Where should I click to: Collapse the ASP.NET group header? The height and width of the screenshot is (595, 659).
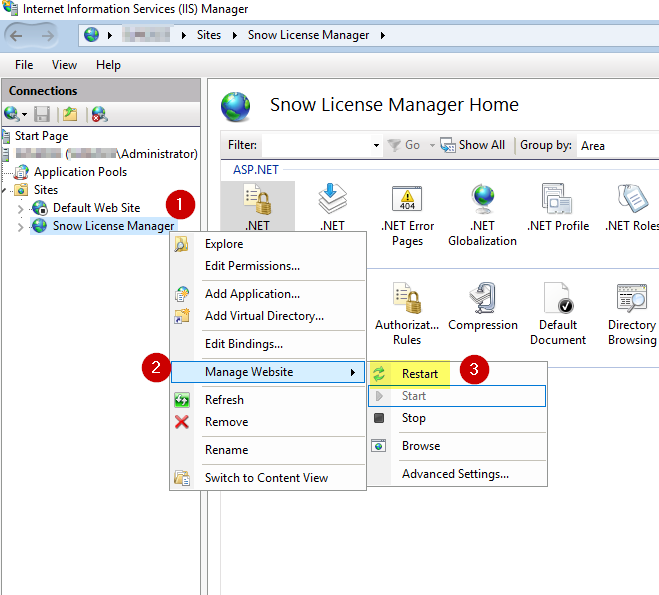(256, 170)
